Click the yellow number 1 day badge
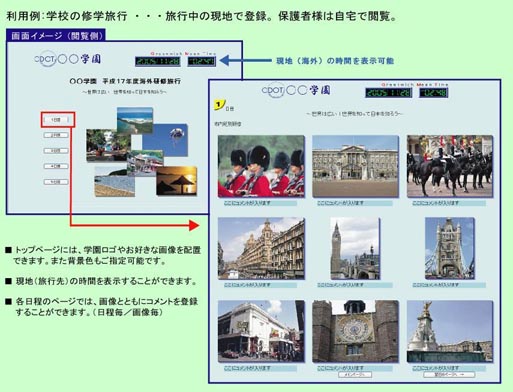Screen dimensions: 513x392 tap(219, 105)
